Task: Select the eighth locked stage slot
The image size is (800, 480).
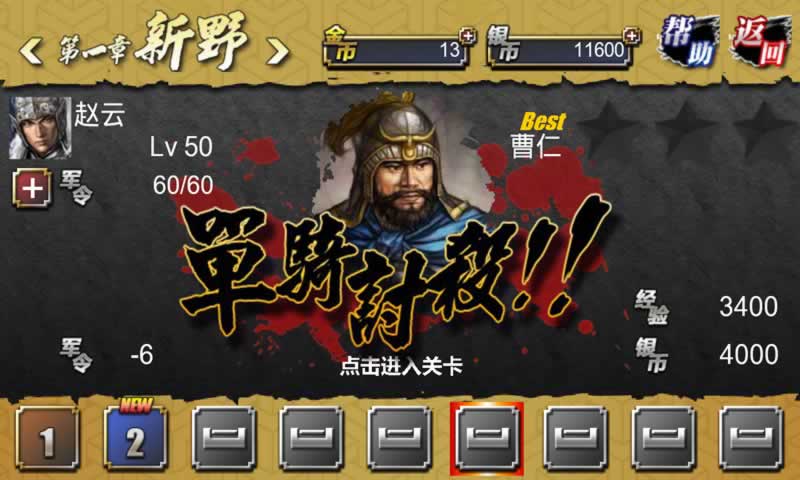Action: (x=663, y=438)
